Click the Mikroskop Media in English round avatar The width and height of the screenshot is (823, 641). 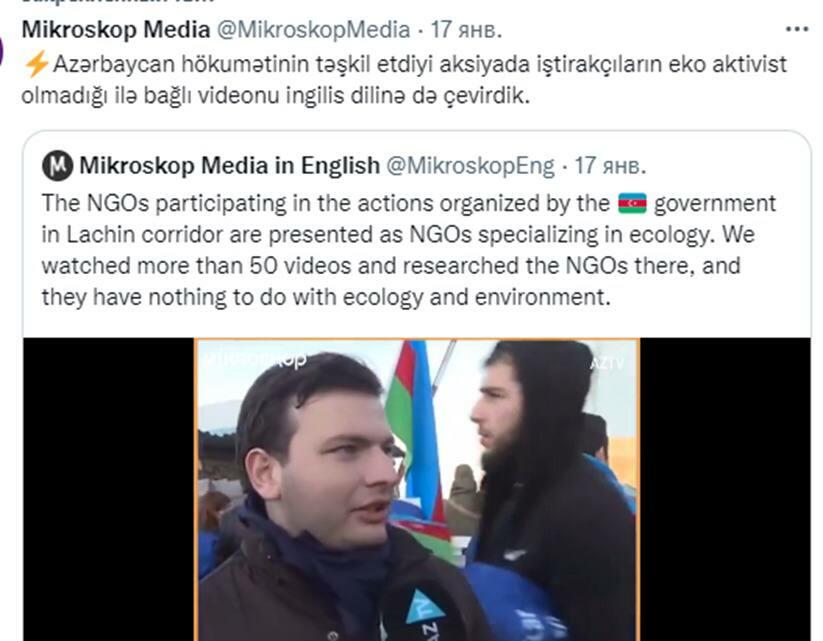(x=58, y=166)
